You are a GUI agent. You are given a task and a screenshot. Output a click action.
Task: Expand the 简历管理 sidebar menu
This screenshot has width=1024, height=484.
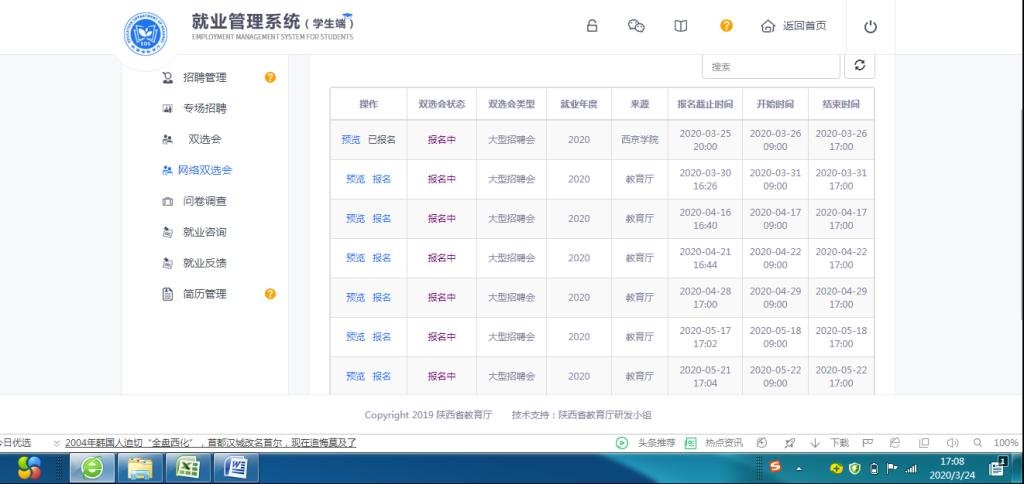click(x=204, y=294)
